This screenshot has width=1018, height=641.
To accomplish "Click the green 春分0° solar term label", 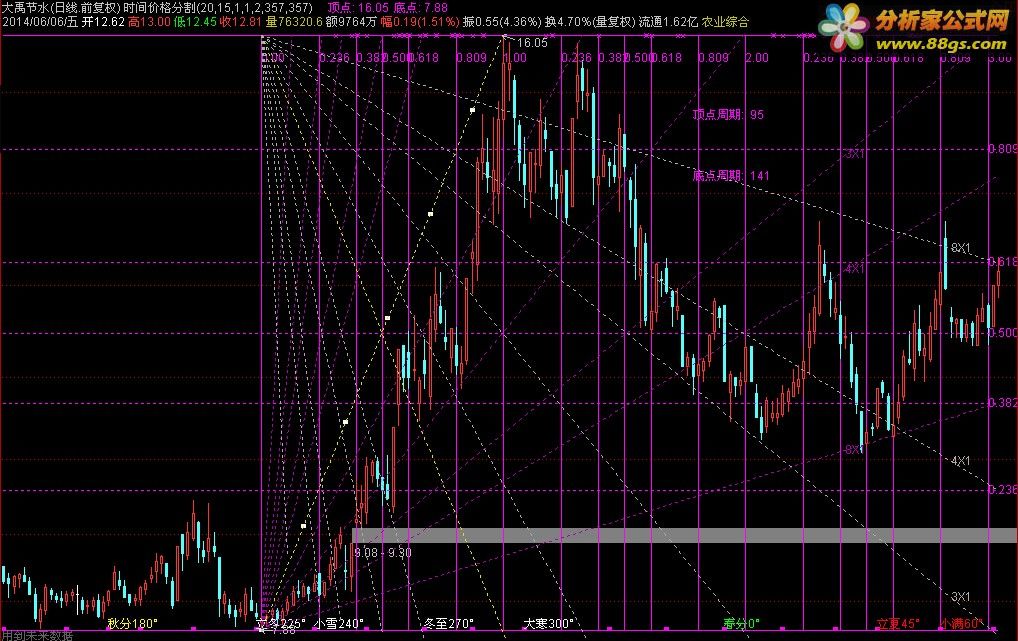I will [741, 623].
